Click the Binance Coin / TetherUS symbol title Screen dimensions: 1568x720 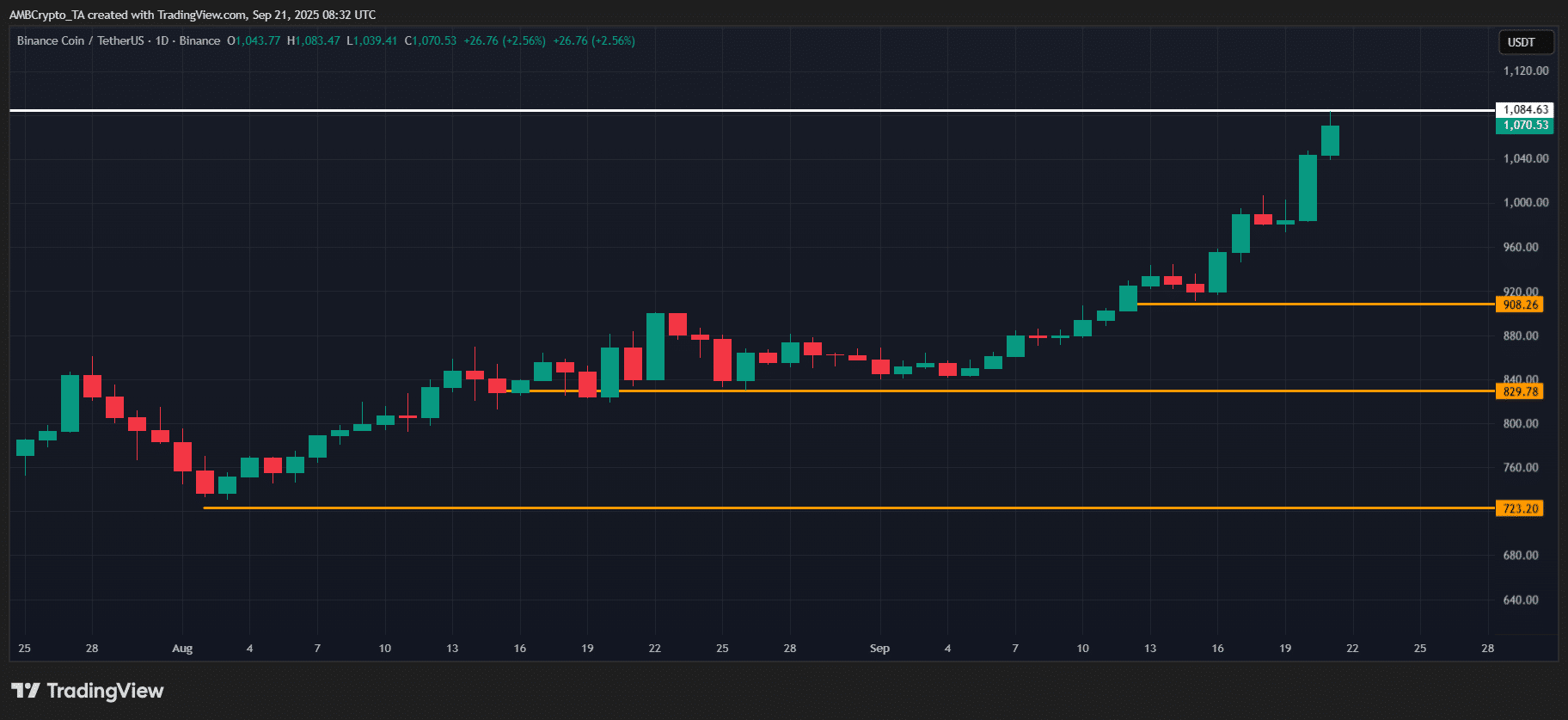[80, 40]
